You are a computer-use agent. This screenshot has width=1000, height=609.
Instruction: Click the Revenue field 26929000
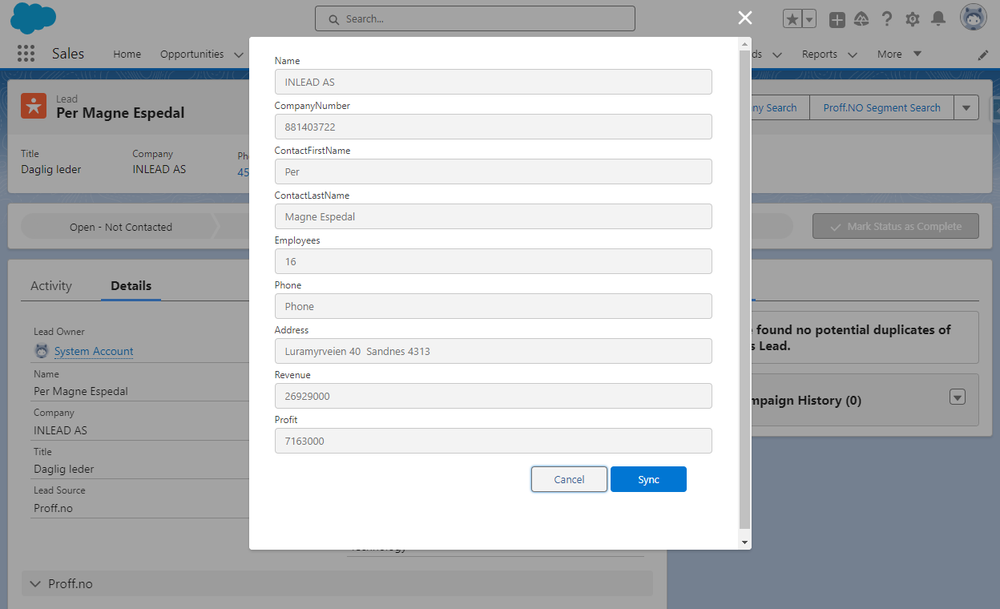[493, 396]
